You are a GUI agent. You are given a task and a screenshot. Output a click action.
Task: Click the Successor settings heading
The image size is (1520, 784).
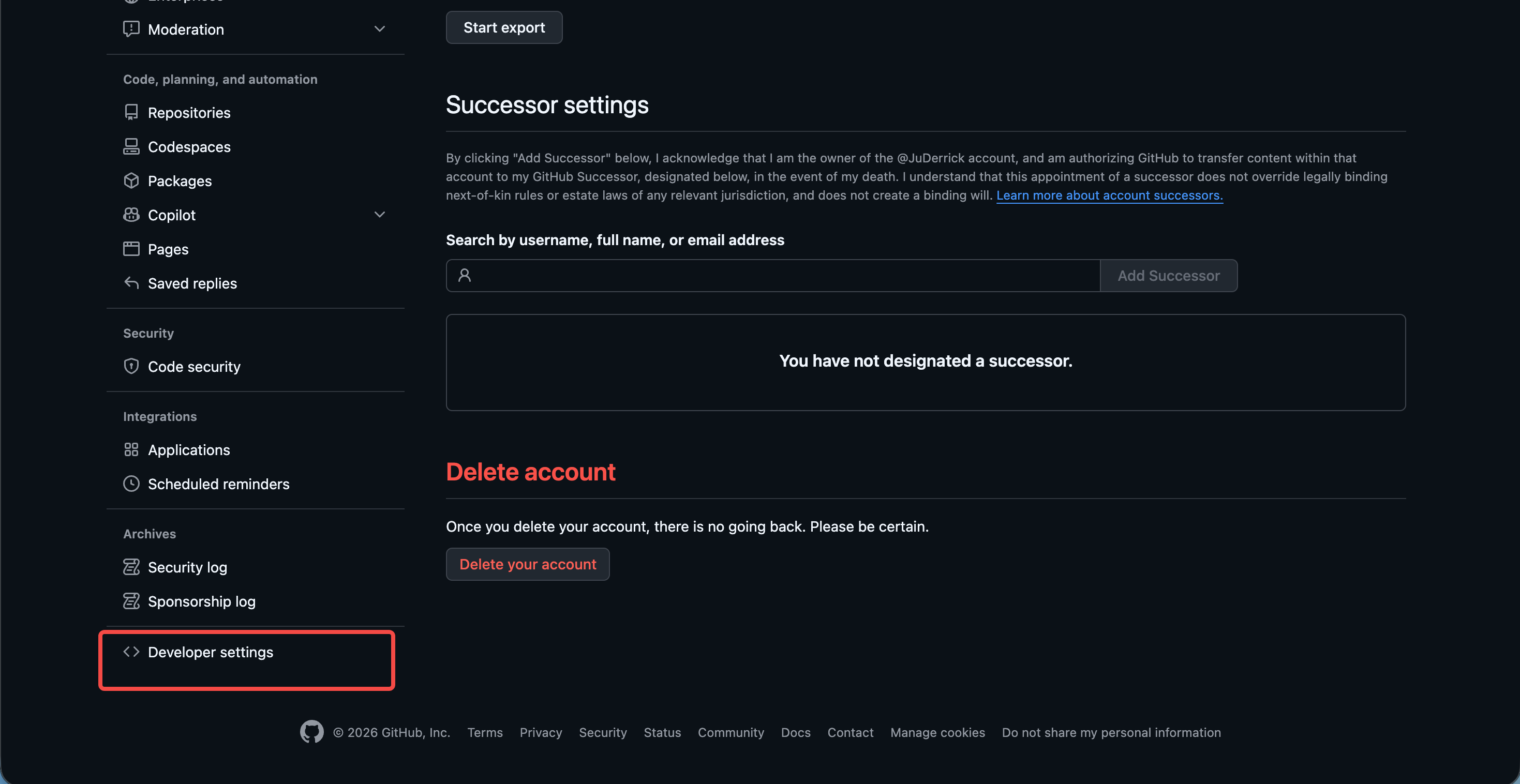pos(547,105)
